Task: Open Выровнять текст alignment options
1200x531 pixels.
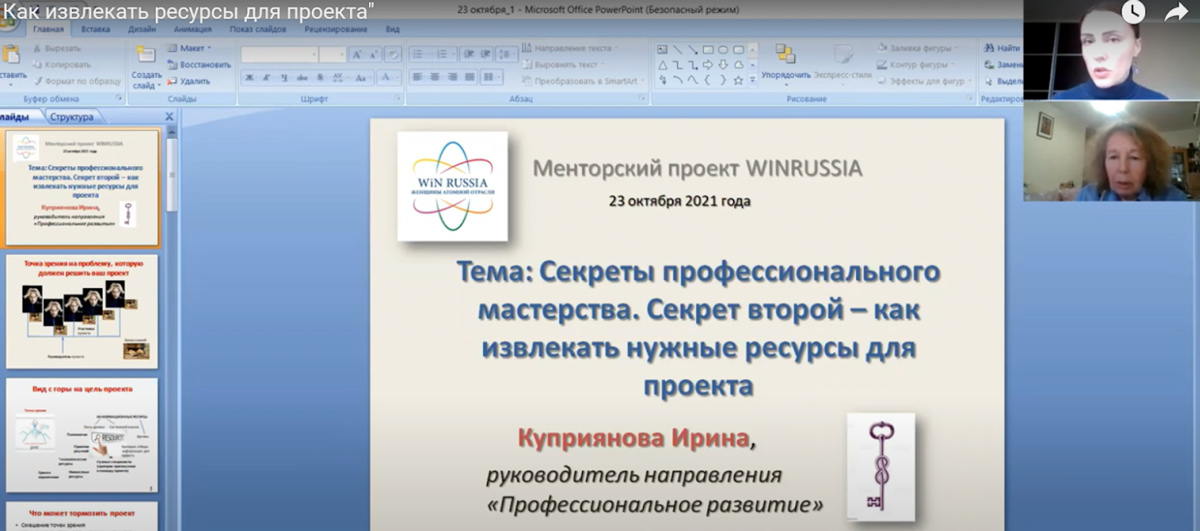Action: (564, 65)
